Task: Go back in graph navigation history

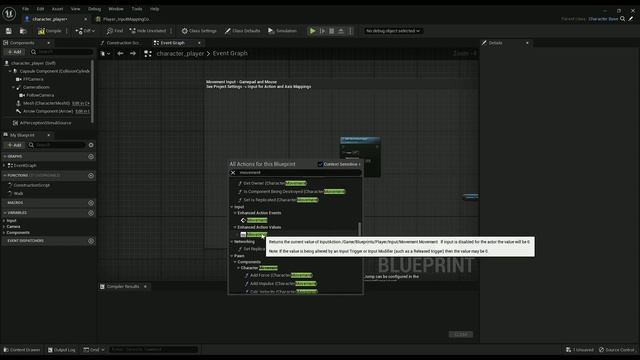Action: [120, 53]
